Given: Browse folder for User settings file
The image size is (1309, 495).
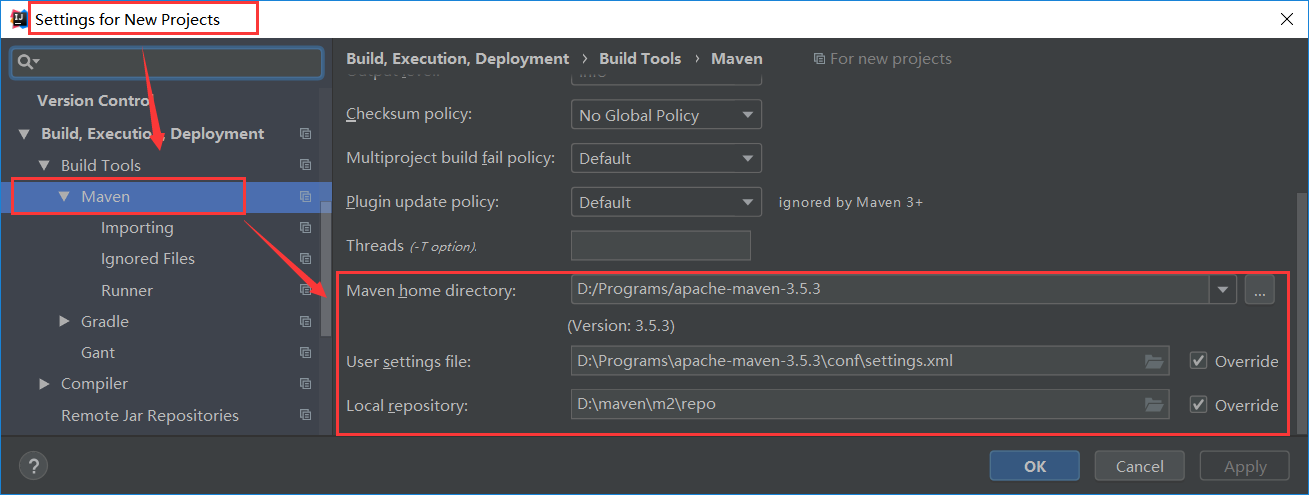Looking at the screenshot, I should pyautogui.click(x=1154, y=361).
